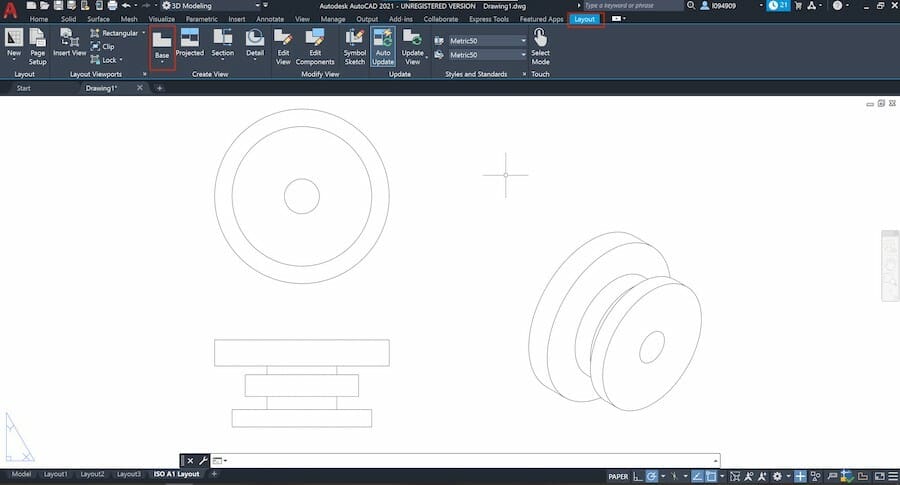Switch to the Layout3 tab
Viewport: 900px width, 485px height.
(128, 474)
